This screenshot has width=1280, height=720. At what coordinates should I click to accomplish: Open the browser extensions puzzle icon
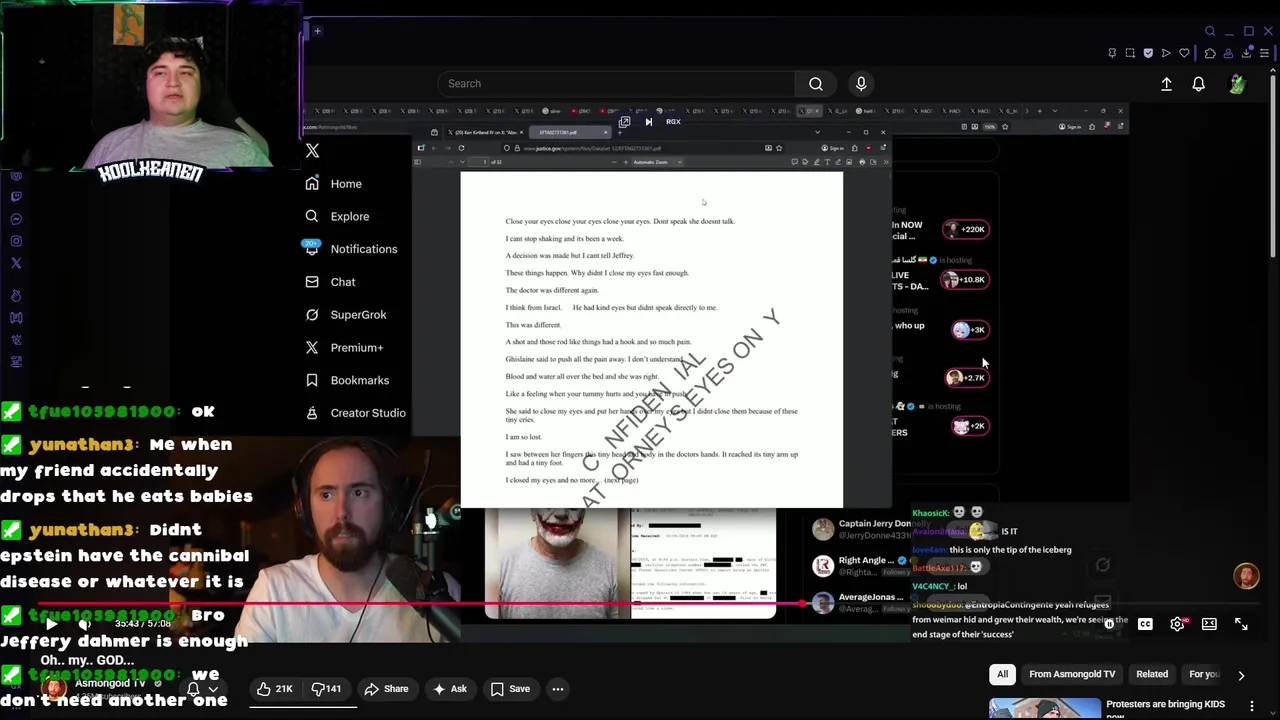coord(1210,53)
